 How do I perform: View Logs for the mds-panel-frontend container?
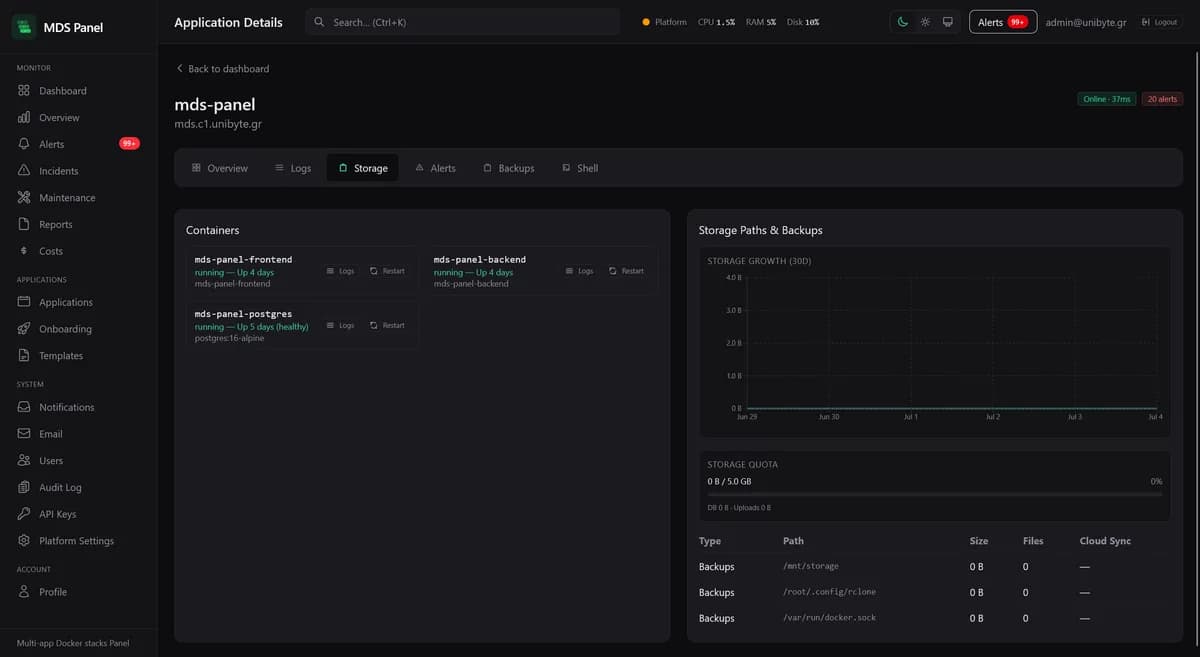(341, 271)
